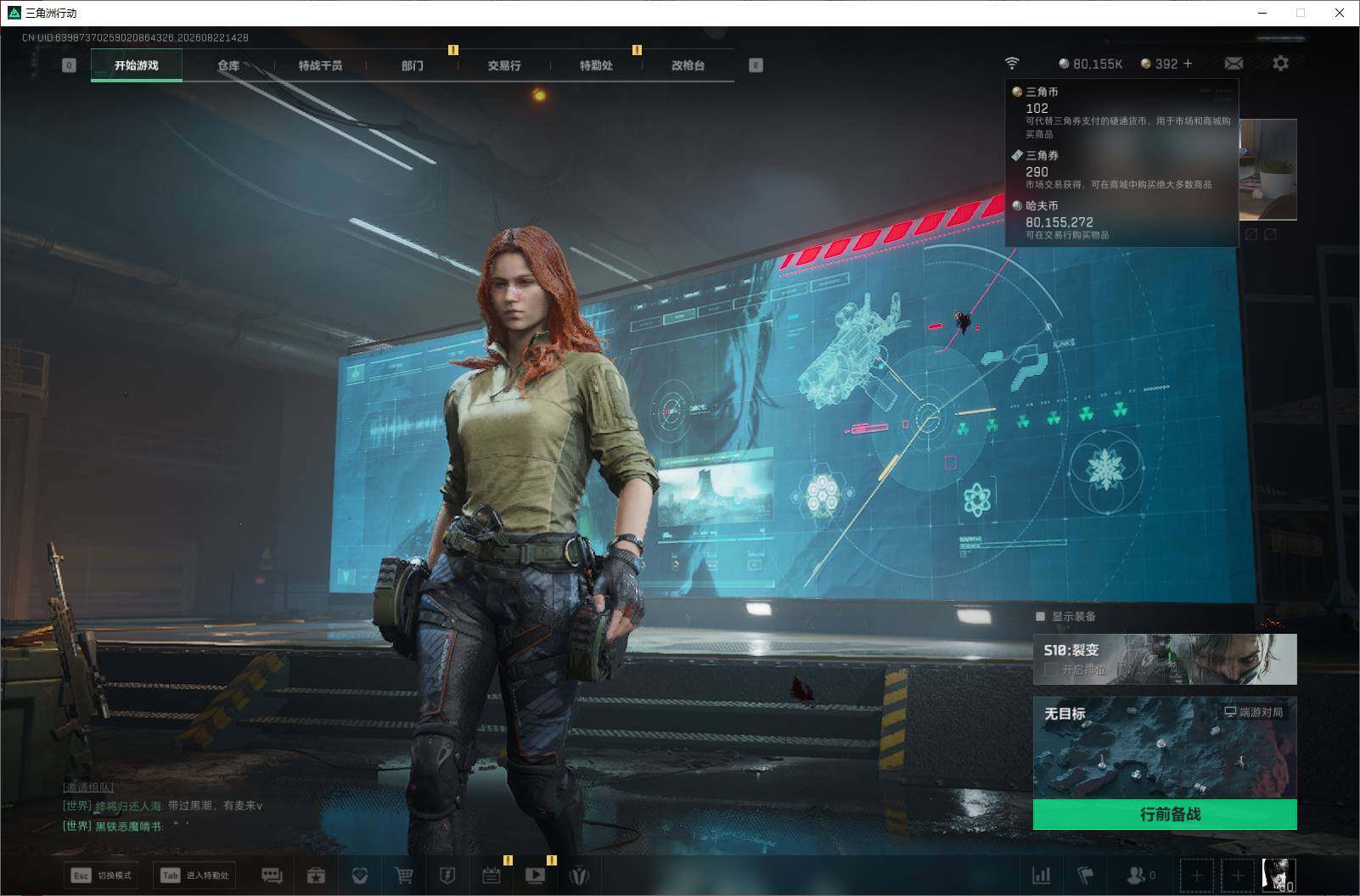1360x896 pixels.
Task: Click the Tab 进入特勤处 button
Action: [194, 876]
